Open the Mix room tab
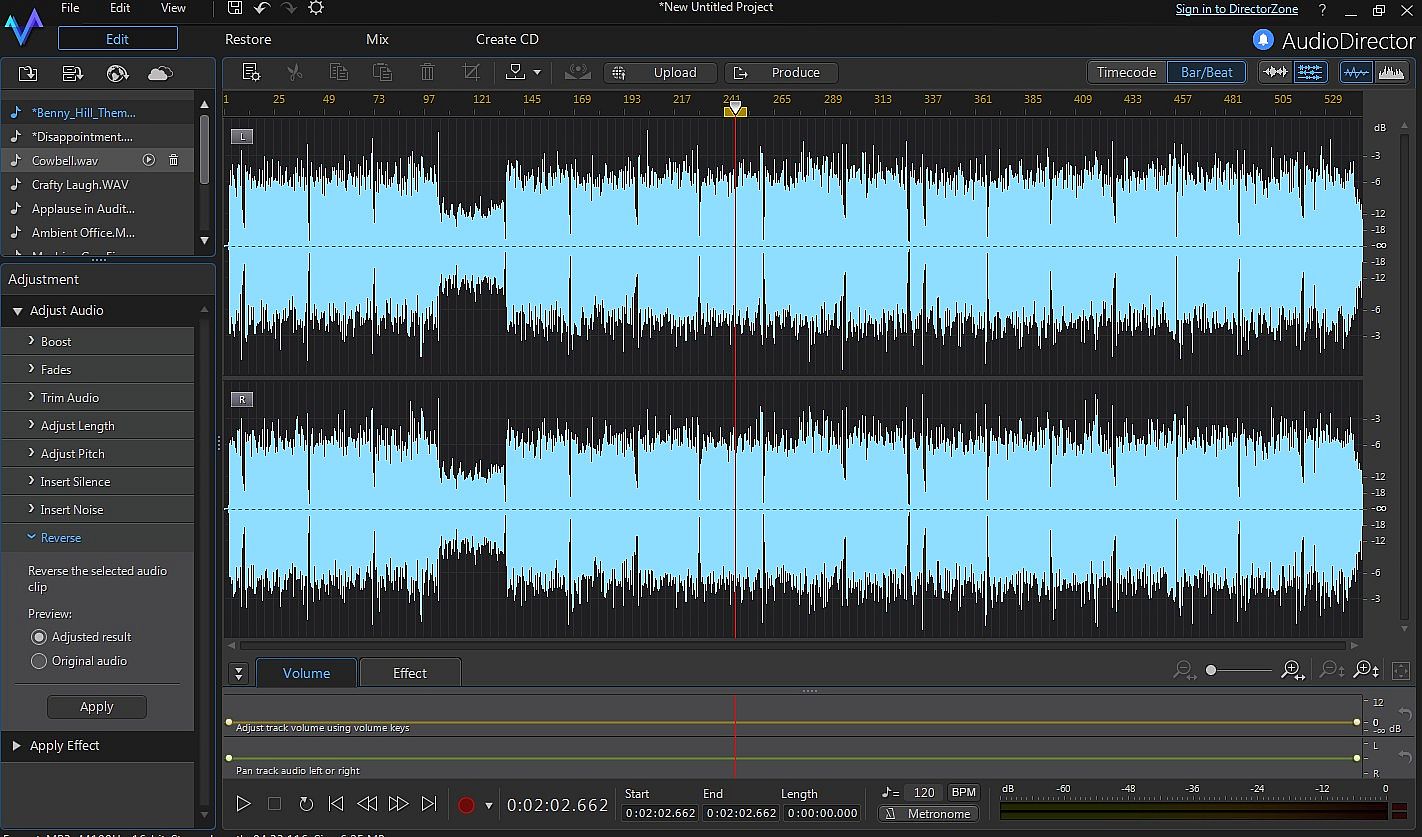The height and width of the screenshot is (837, 1422). point(377,39)
